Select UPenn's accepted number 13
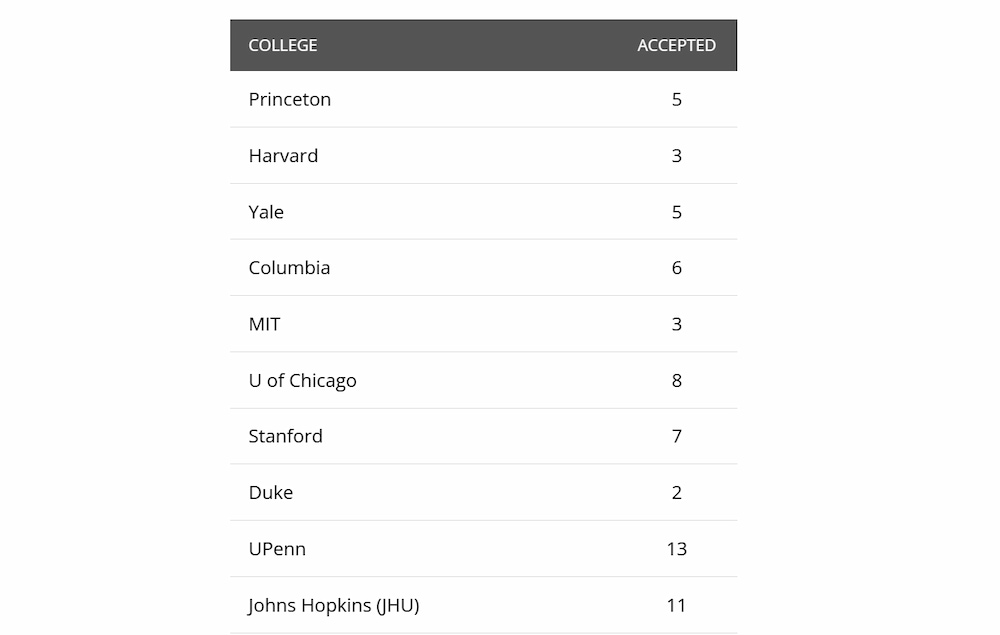The height and width of the screenshot is (635, 1000). pos(677,549)
